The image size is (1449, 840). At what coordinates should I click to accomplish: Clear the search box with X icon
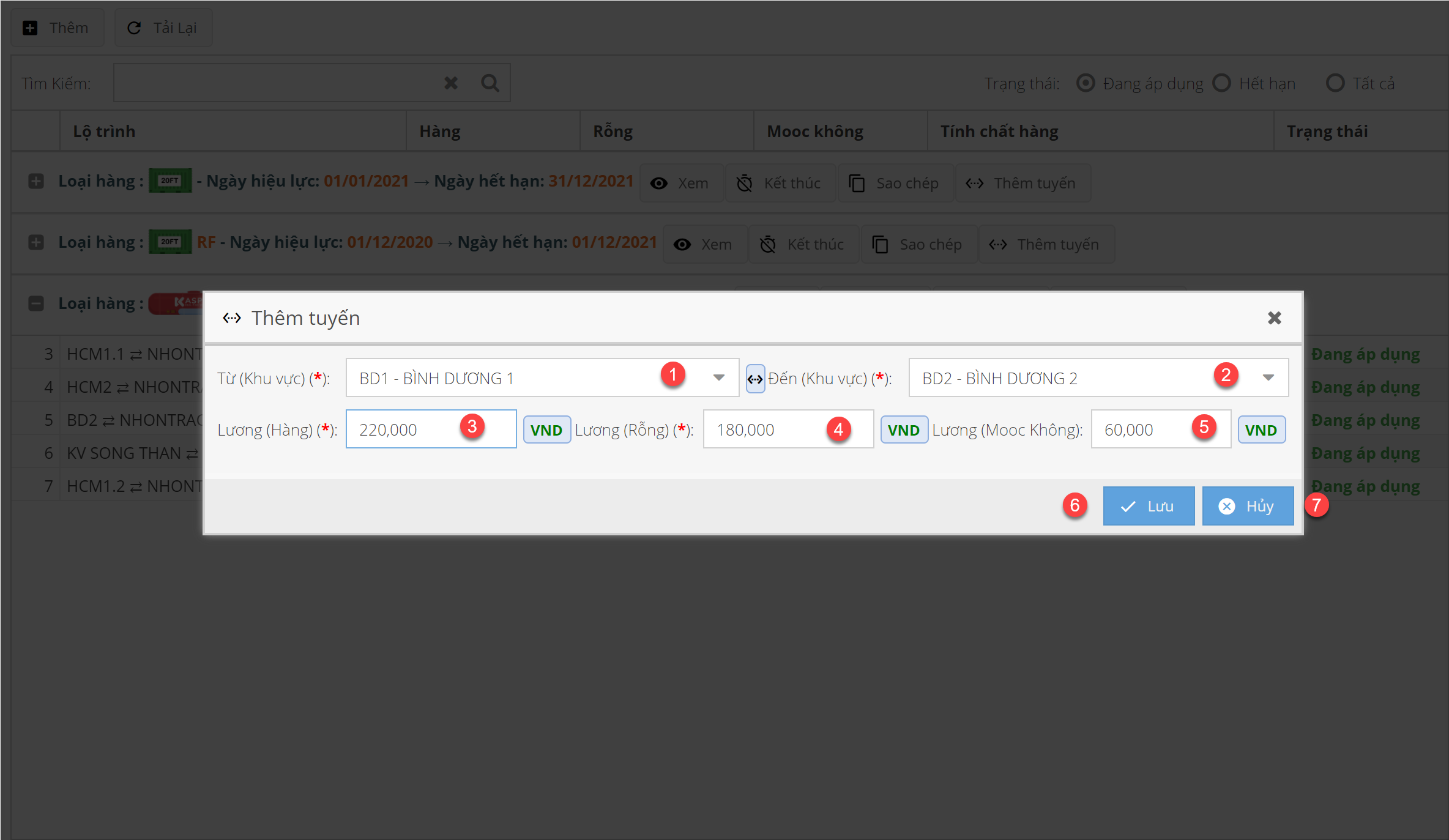451,83
